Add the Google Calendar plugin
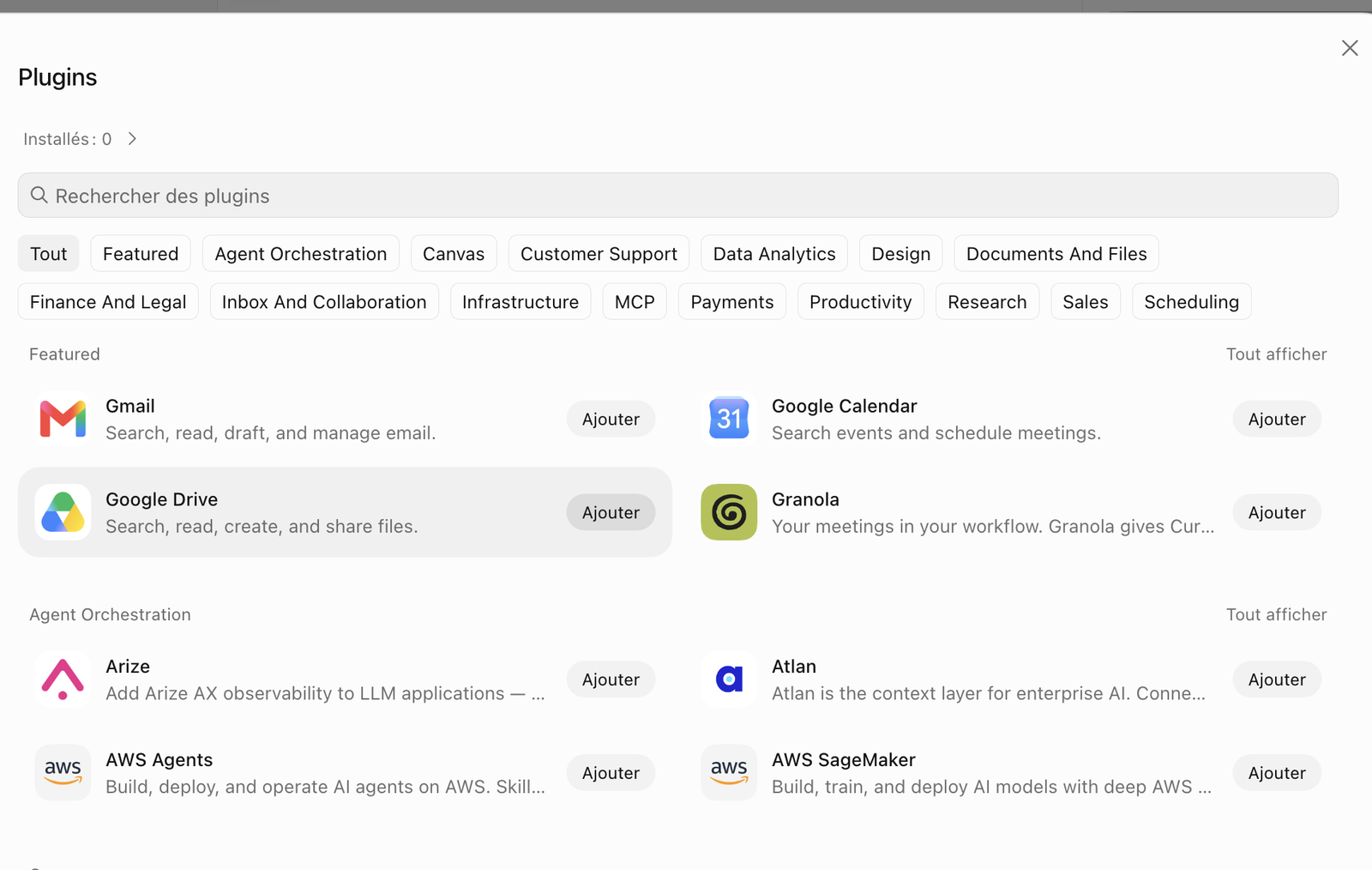The width and height of the screenshot is (1372, 870). [x=1277, y=419]
